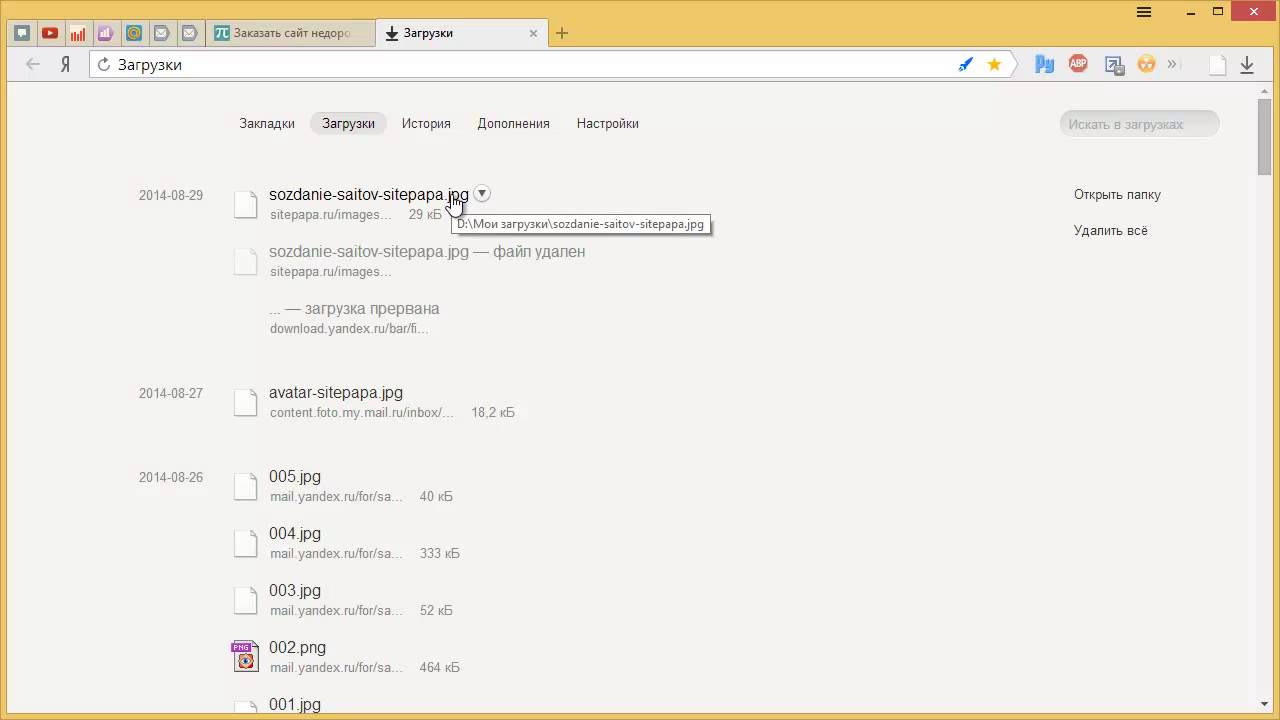Open the Adblock Plus ABP extension
1280x720 pixels.
1078,64
